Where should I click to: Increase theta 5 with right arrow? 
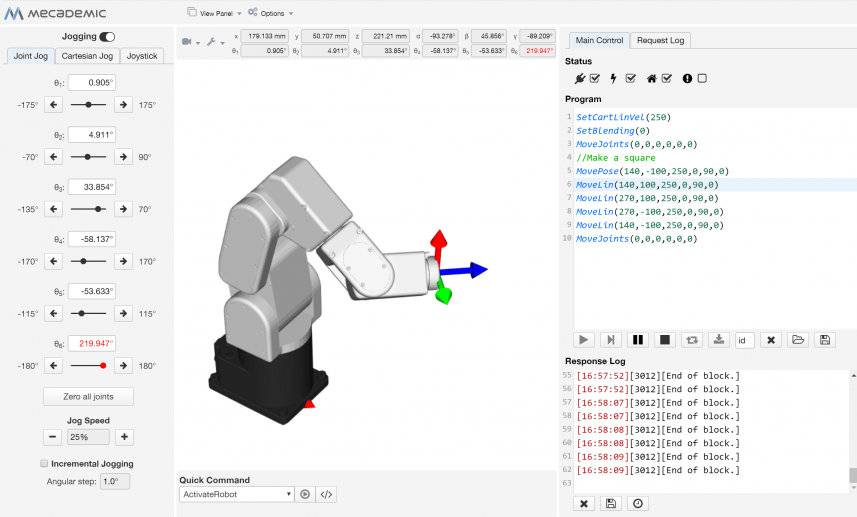[124, 313]
